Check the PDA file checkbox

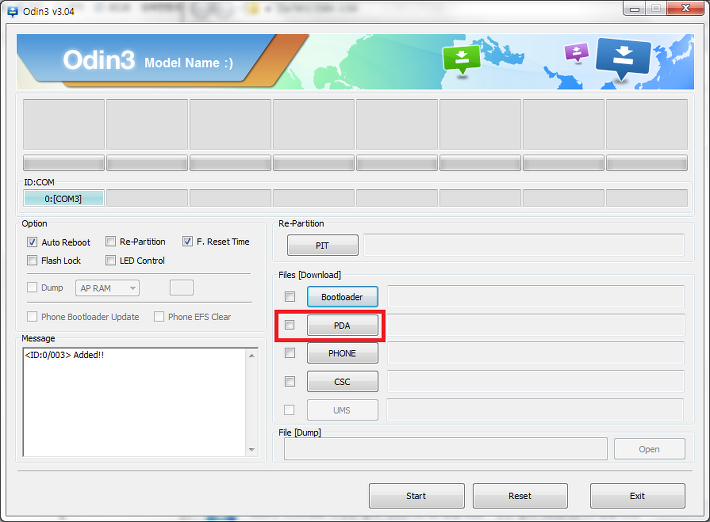point(290,325)
